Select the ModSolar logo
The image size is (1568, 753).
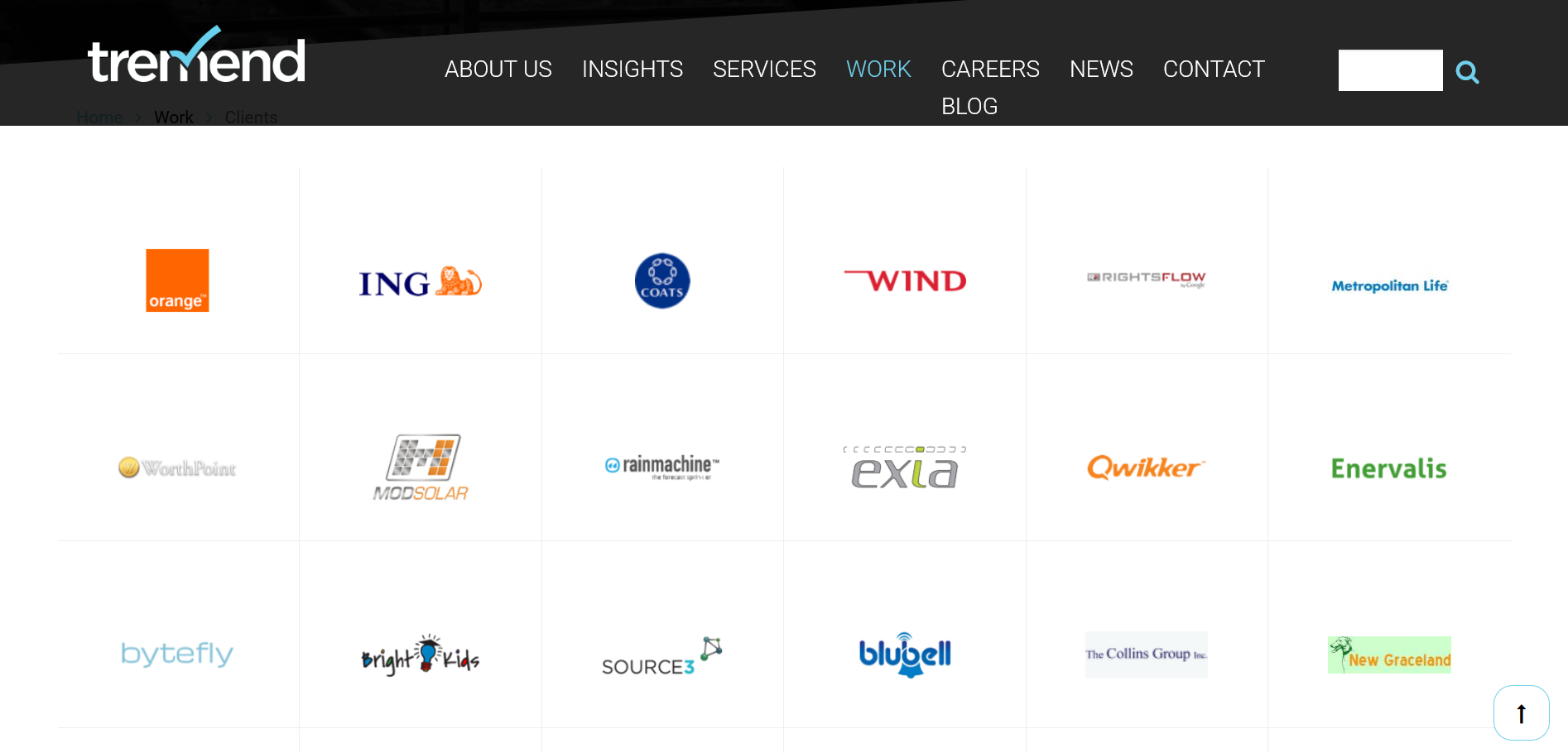420,468
